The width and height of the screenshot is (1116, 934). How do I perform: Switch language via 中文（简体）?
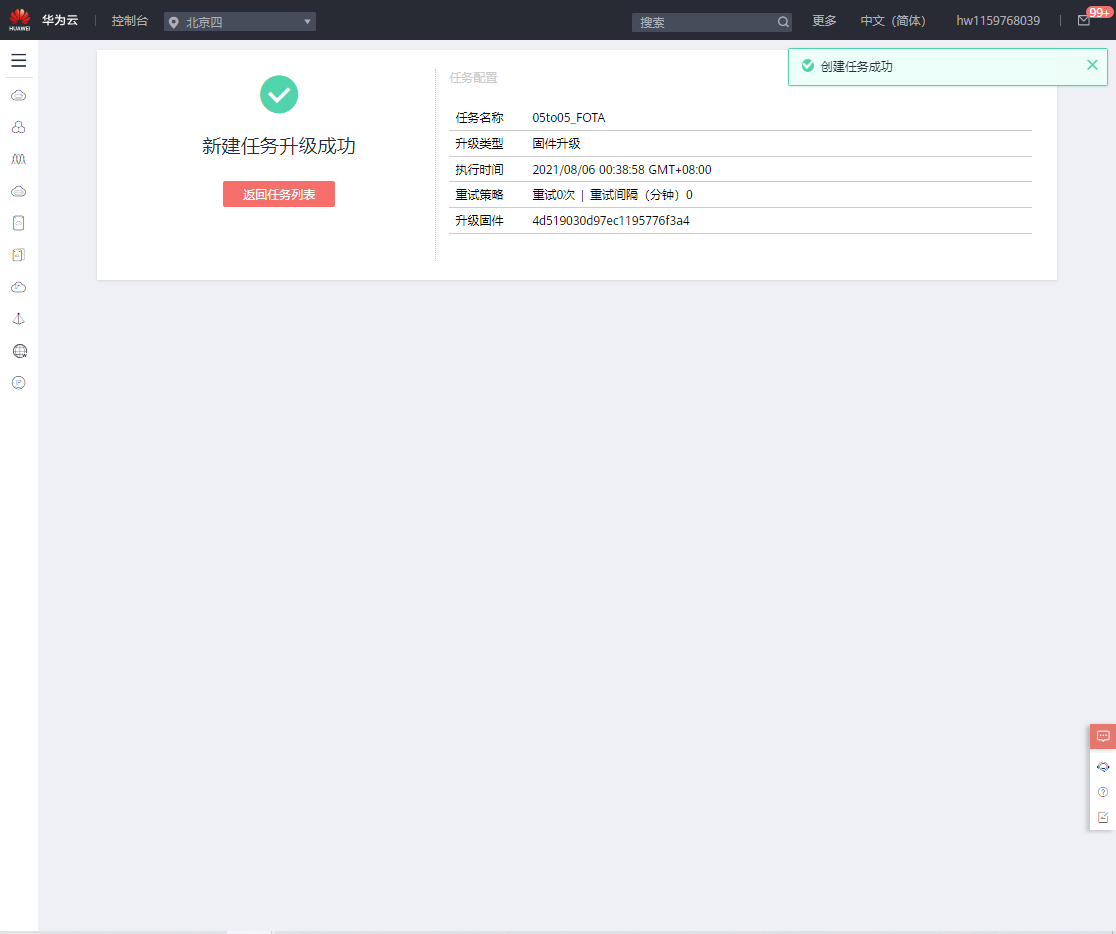tap(893, 21)
